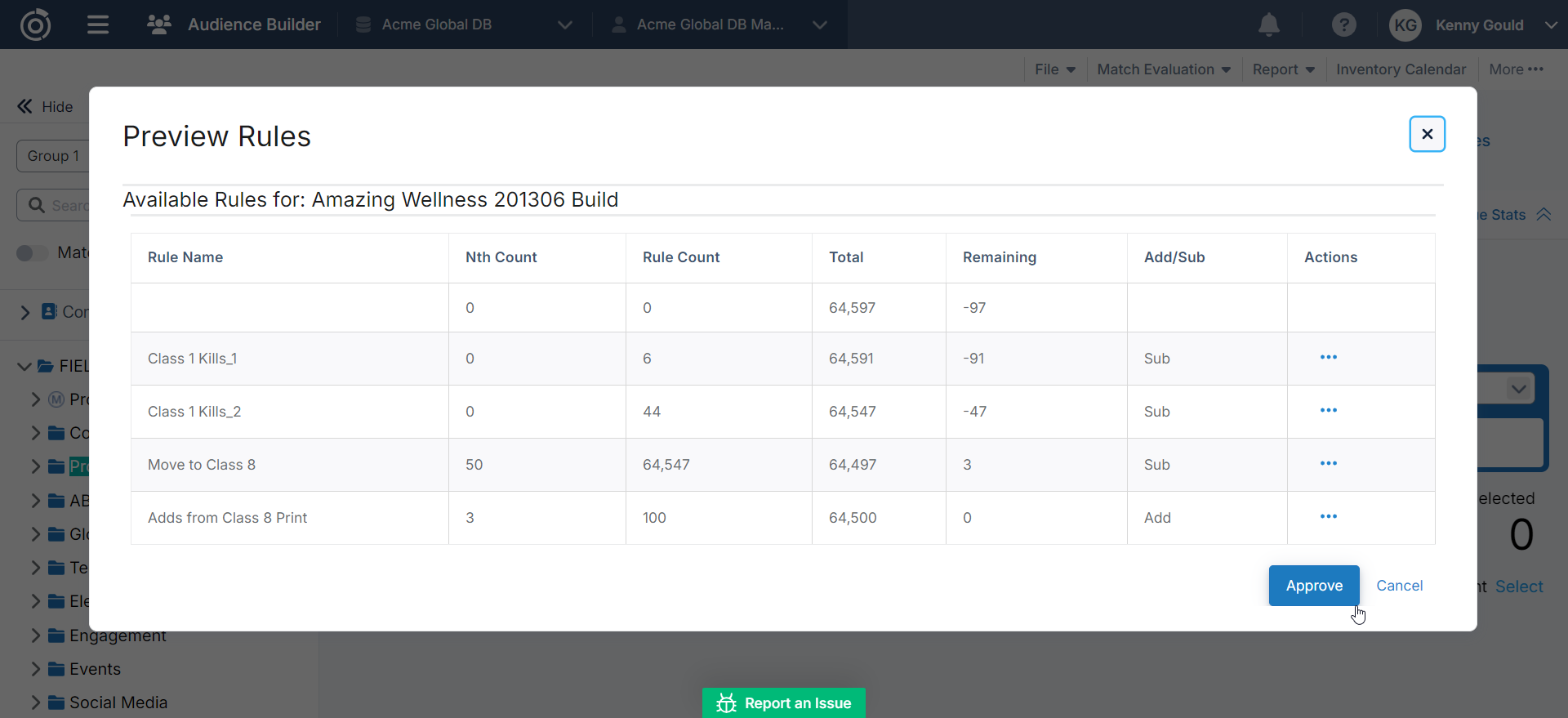Open actions menu for Class 1 Kills_1
Viewport: 1568px width, 718px height.
(x=1328, y=358)
